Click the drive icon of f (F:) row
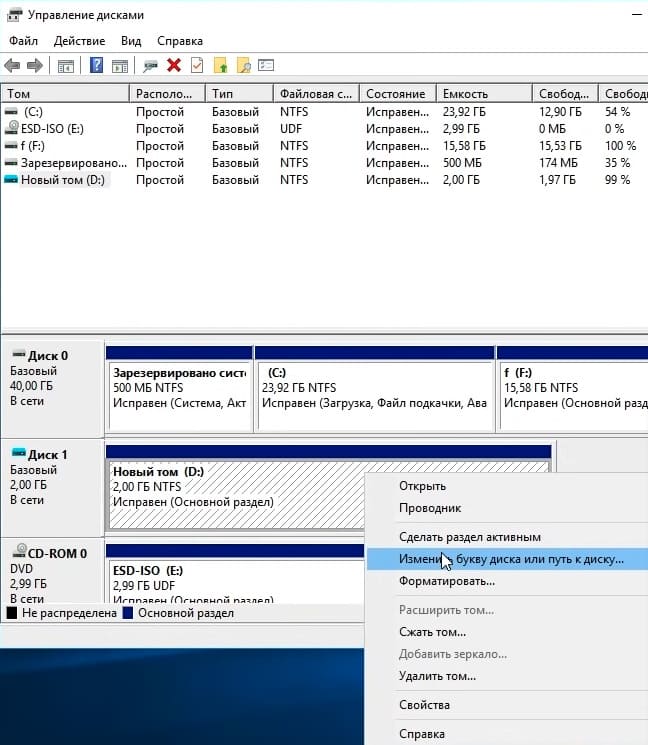The width and height of the screenshot is (648, 745). (10, 146)
